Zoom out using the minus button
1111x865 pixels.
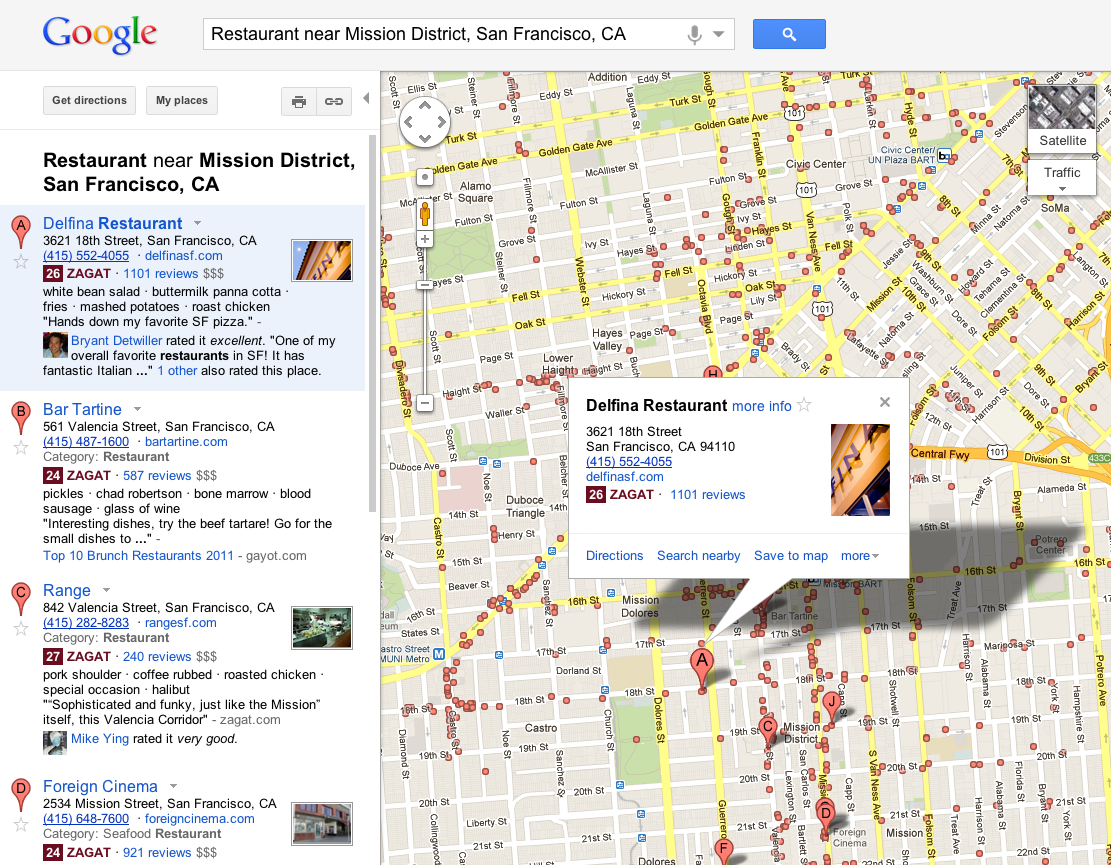425,403
